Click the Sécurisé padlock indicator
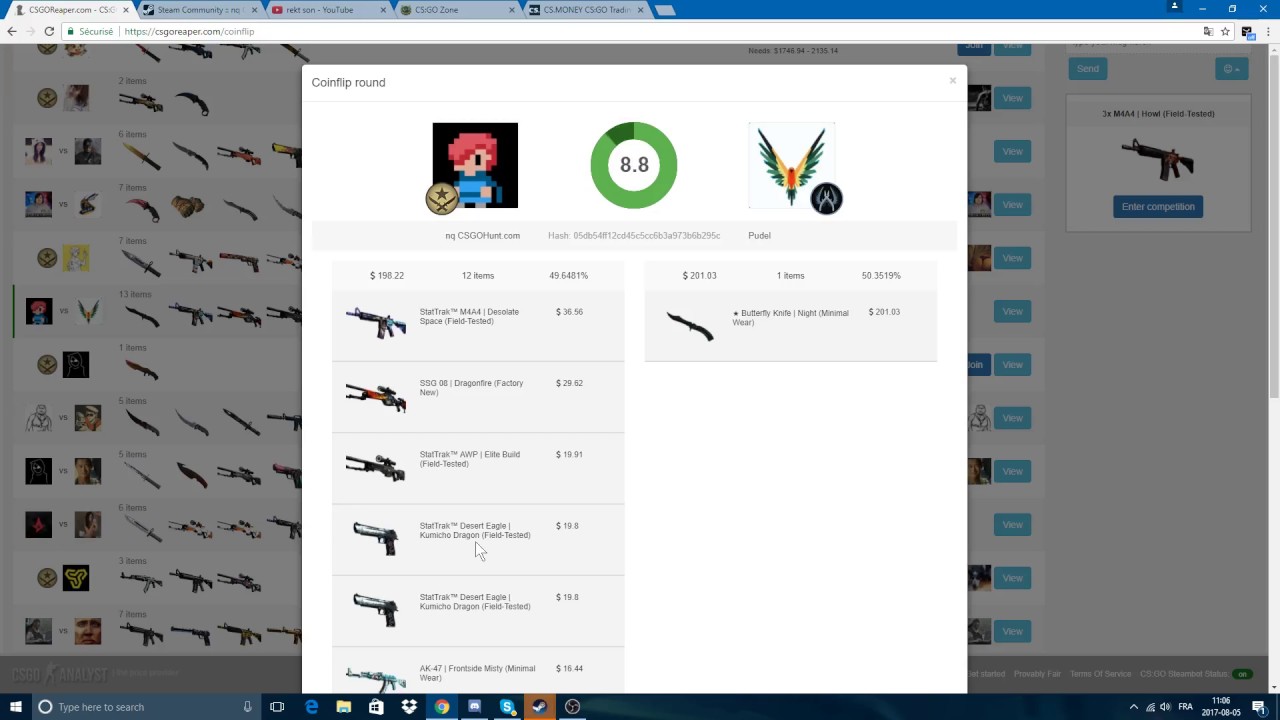The height and width of the screenshot is (720, 1280). (x=90, y=31)
